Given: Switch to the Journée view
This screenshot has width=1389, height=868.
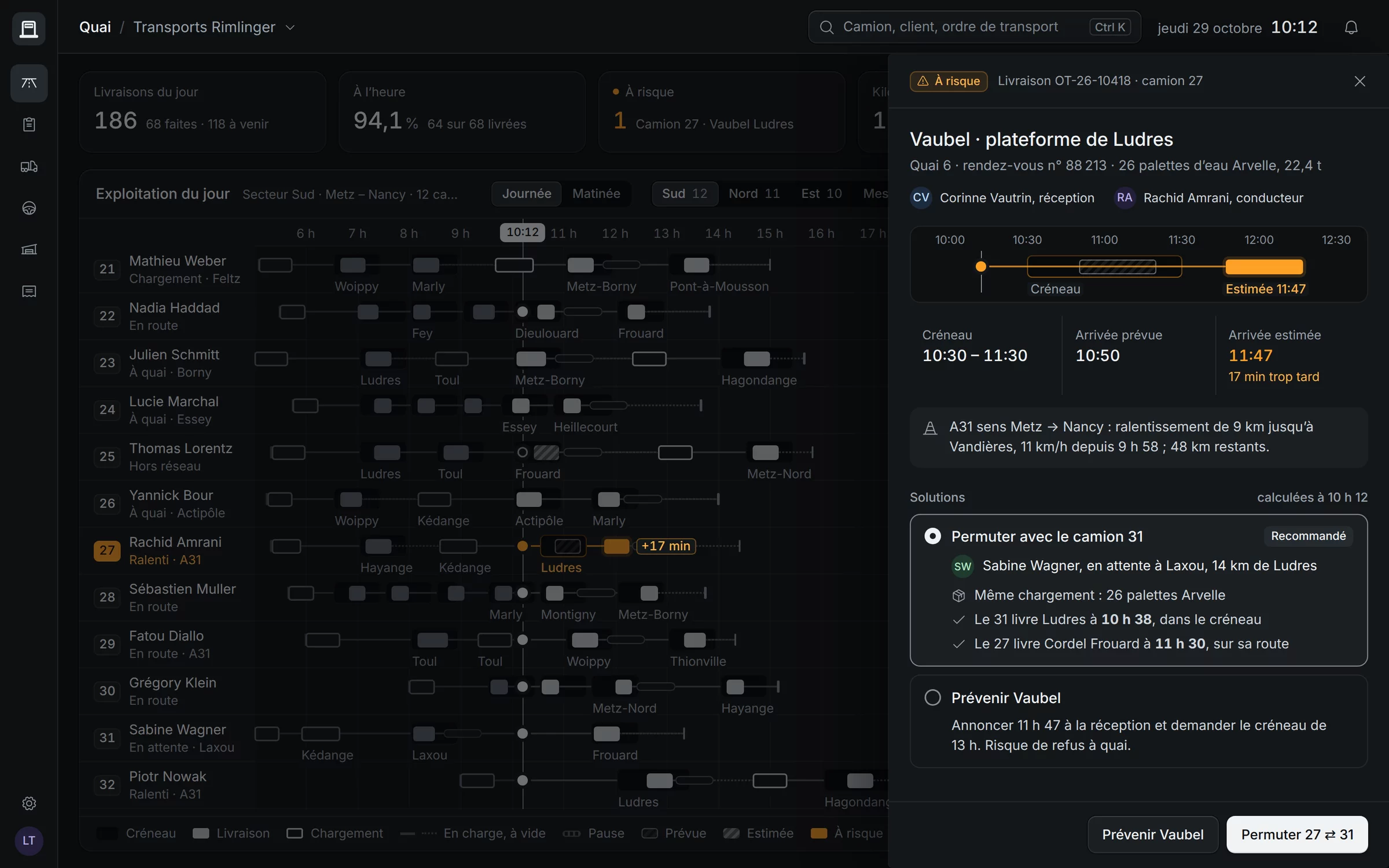Looking at the screenshot, I should [x=526, y=194].
